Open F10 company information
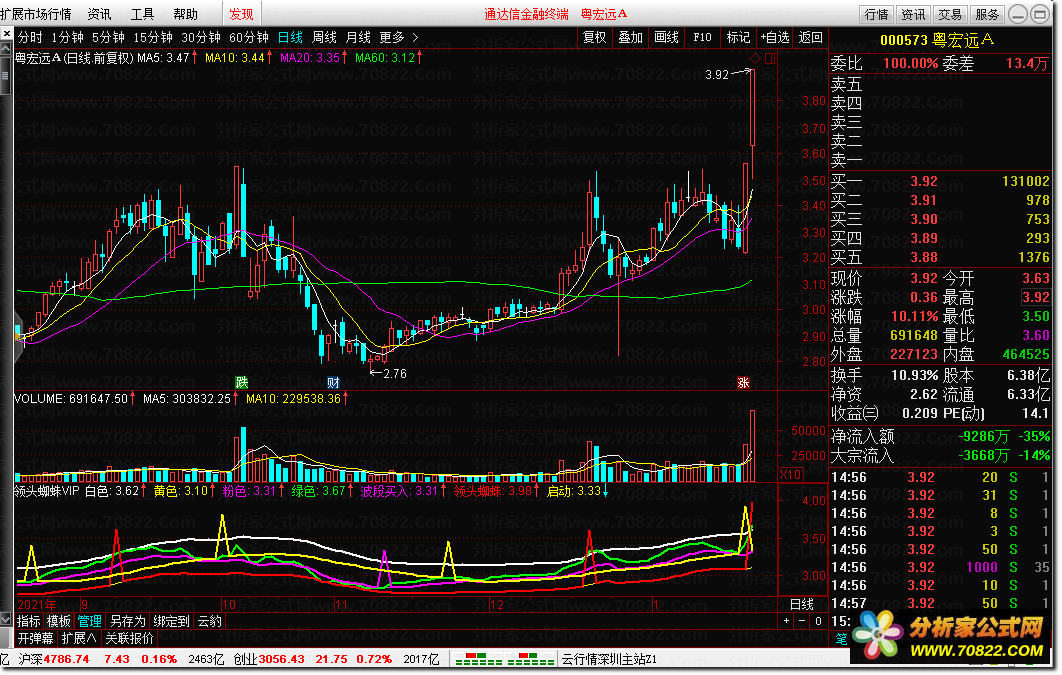Image resolution: width=1062 pixels, height=675 pixels. [702, 37]
